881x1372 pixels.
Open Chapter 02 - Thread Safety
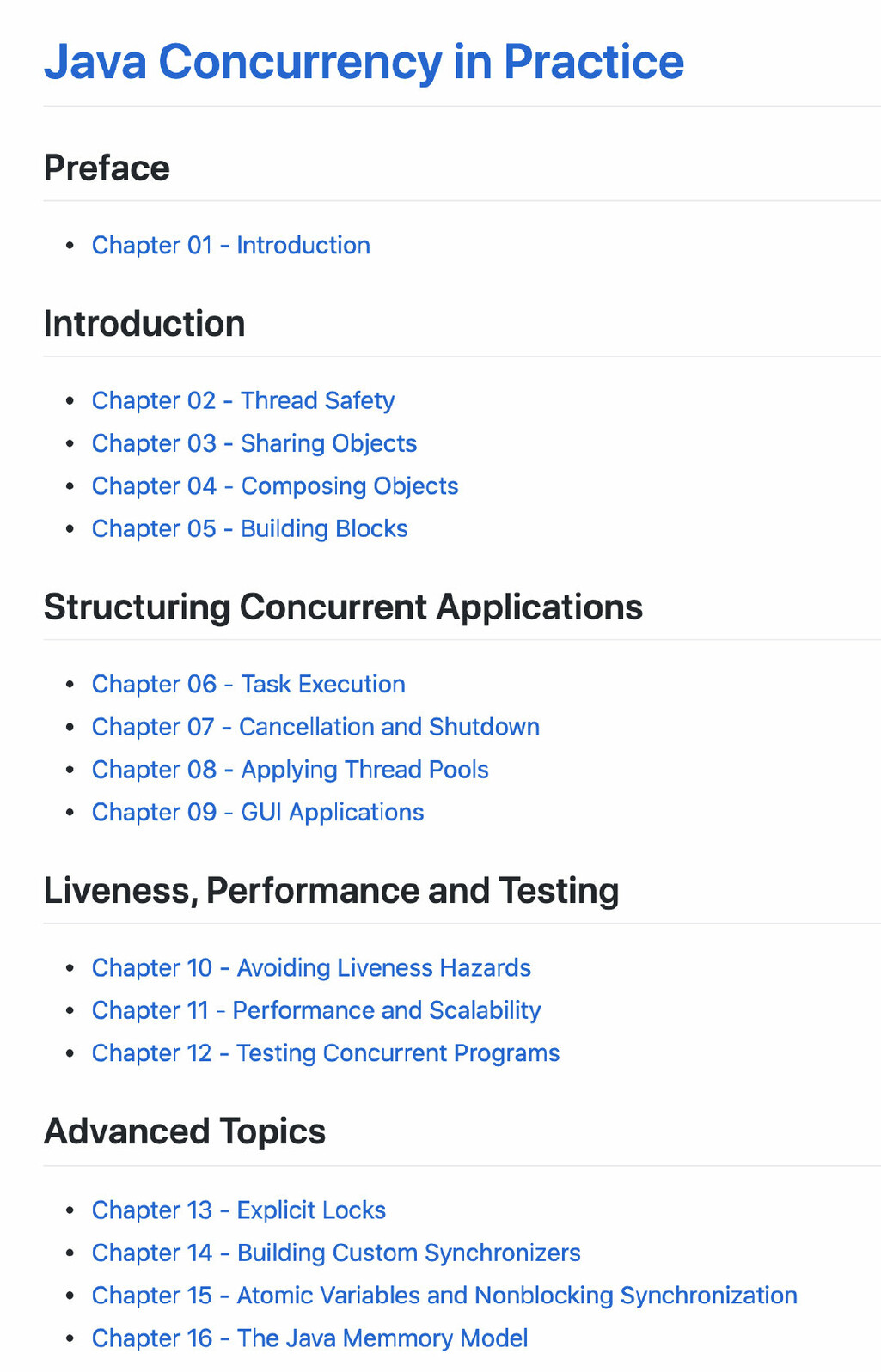pos(242,401)
